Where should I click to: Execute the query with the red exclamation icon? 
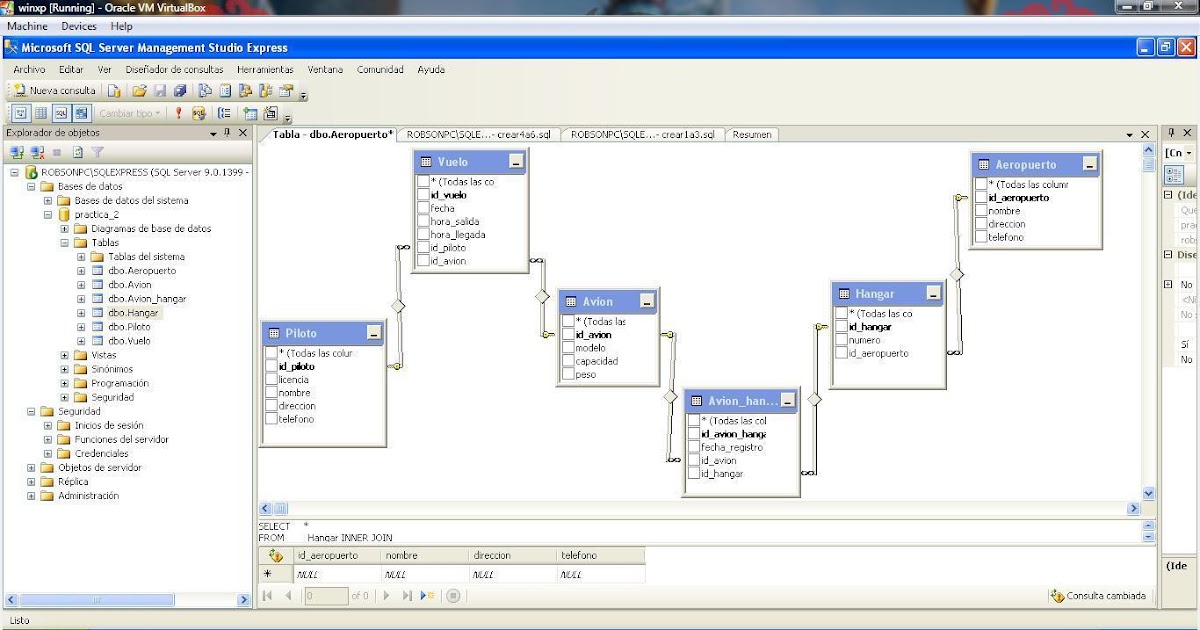coord(178,112)
